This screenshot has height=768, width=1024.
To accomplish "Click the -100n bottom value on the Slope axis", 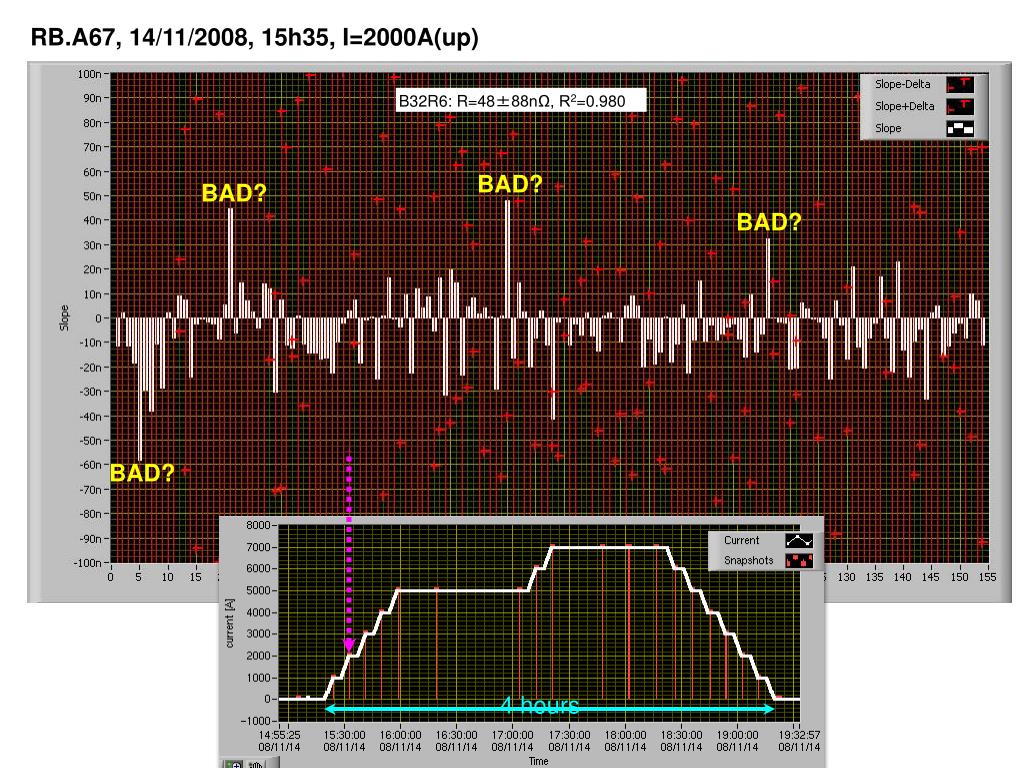I will pyautogui.click(x=87, y=563).
